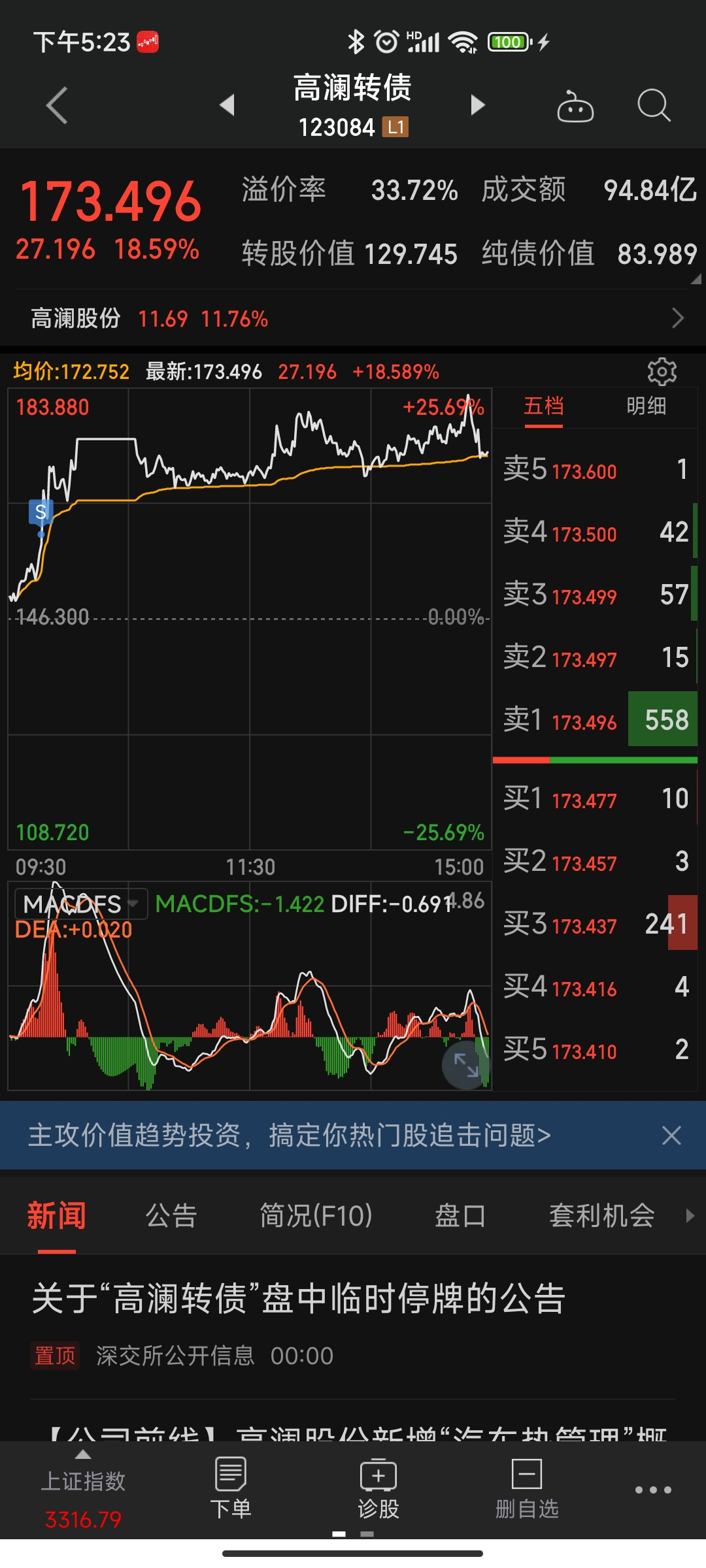The image size is (706, 1568).
Task: Tap the MACD indicator sub-chart
Action: pyautogui.click(x=250, y=985)
